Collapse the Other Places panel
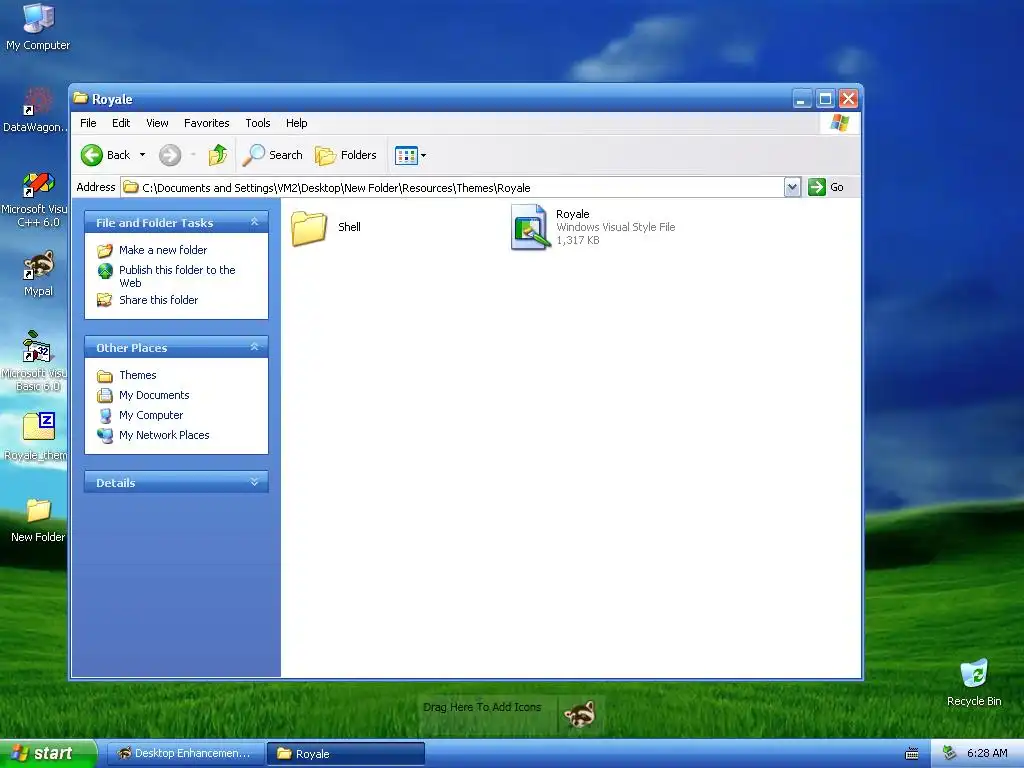This screenshot has height=768, width=1024. click(255, 347)
